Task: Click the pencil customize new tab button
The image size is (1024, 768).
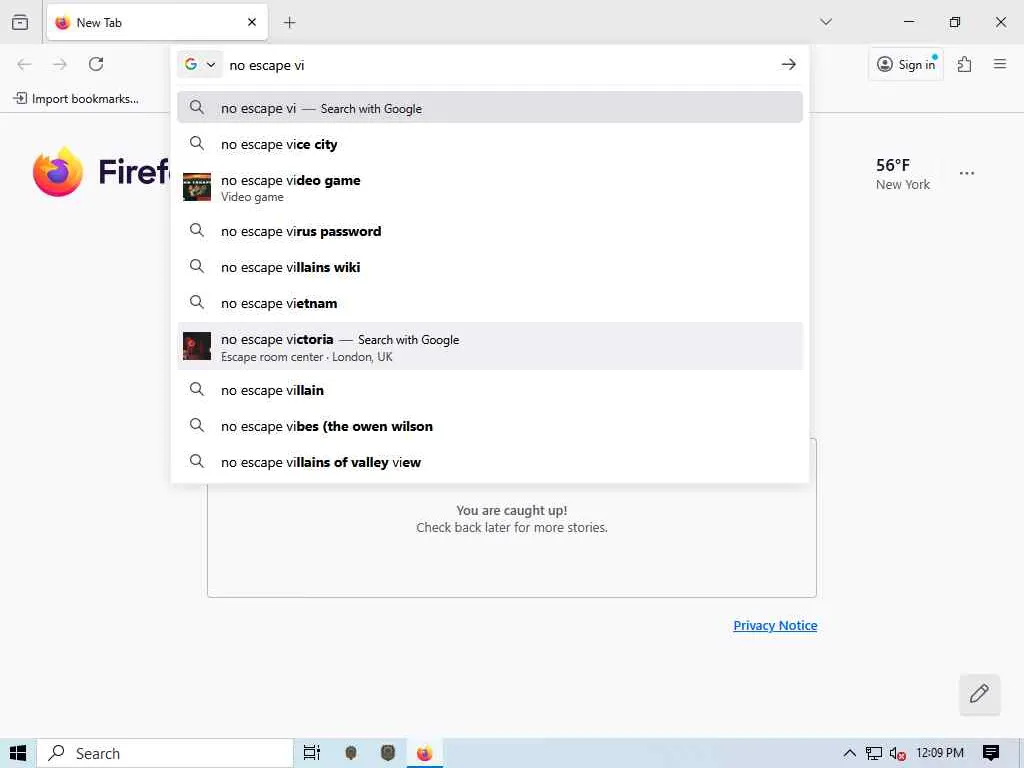Action: pos(979,694)
